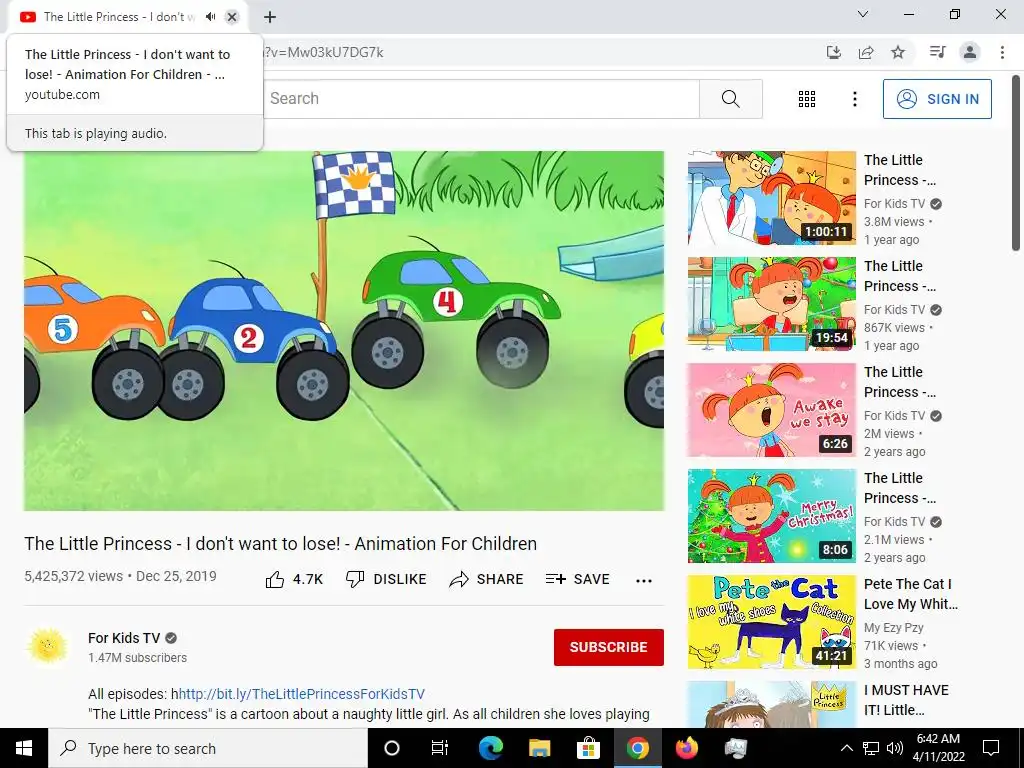Open the Chrome profile avatar

click(970, 52)
